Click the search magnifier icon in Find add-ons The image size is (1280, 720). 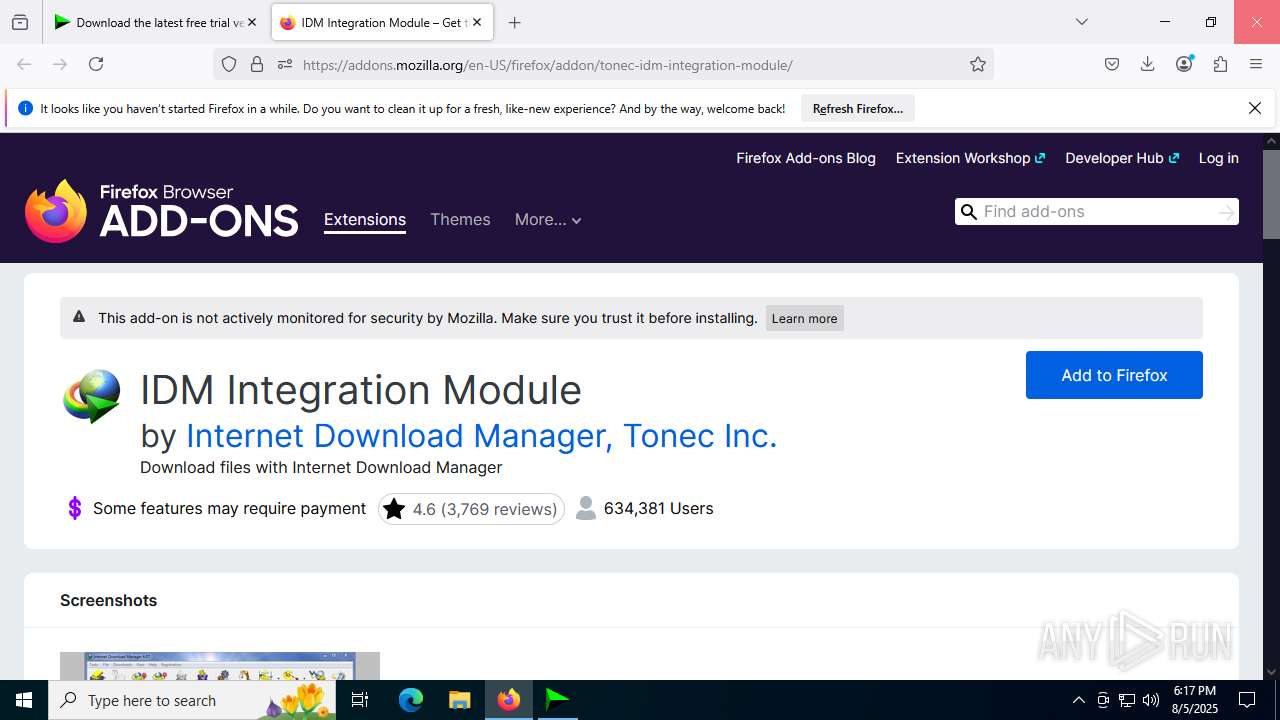pos(968,211)
